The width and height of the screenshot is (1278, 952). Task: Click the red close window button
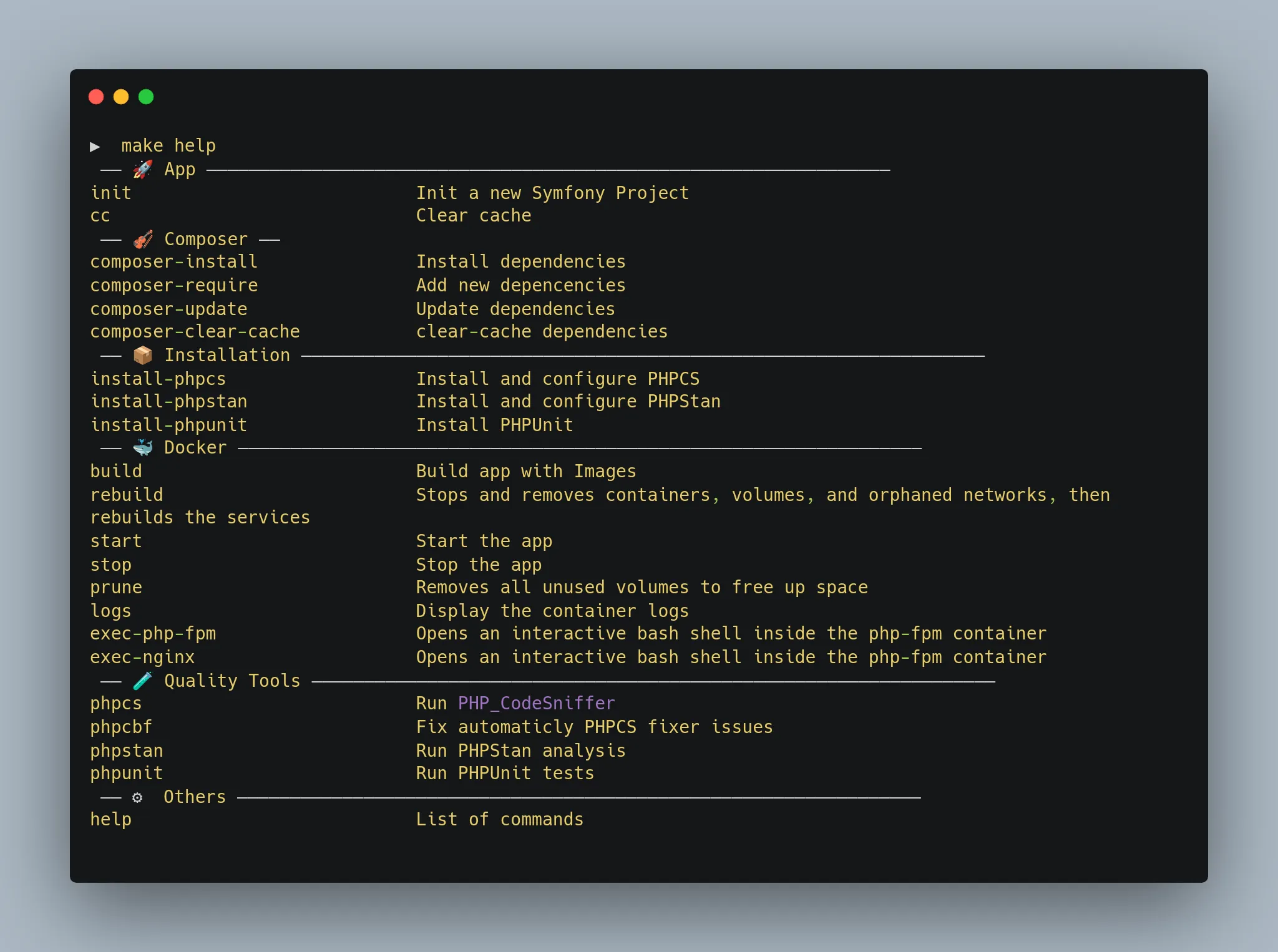[96, 97]
